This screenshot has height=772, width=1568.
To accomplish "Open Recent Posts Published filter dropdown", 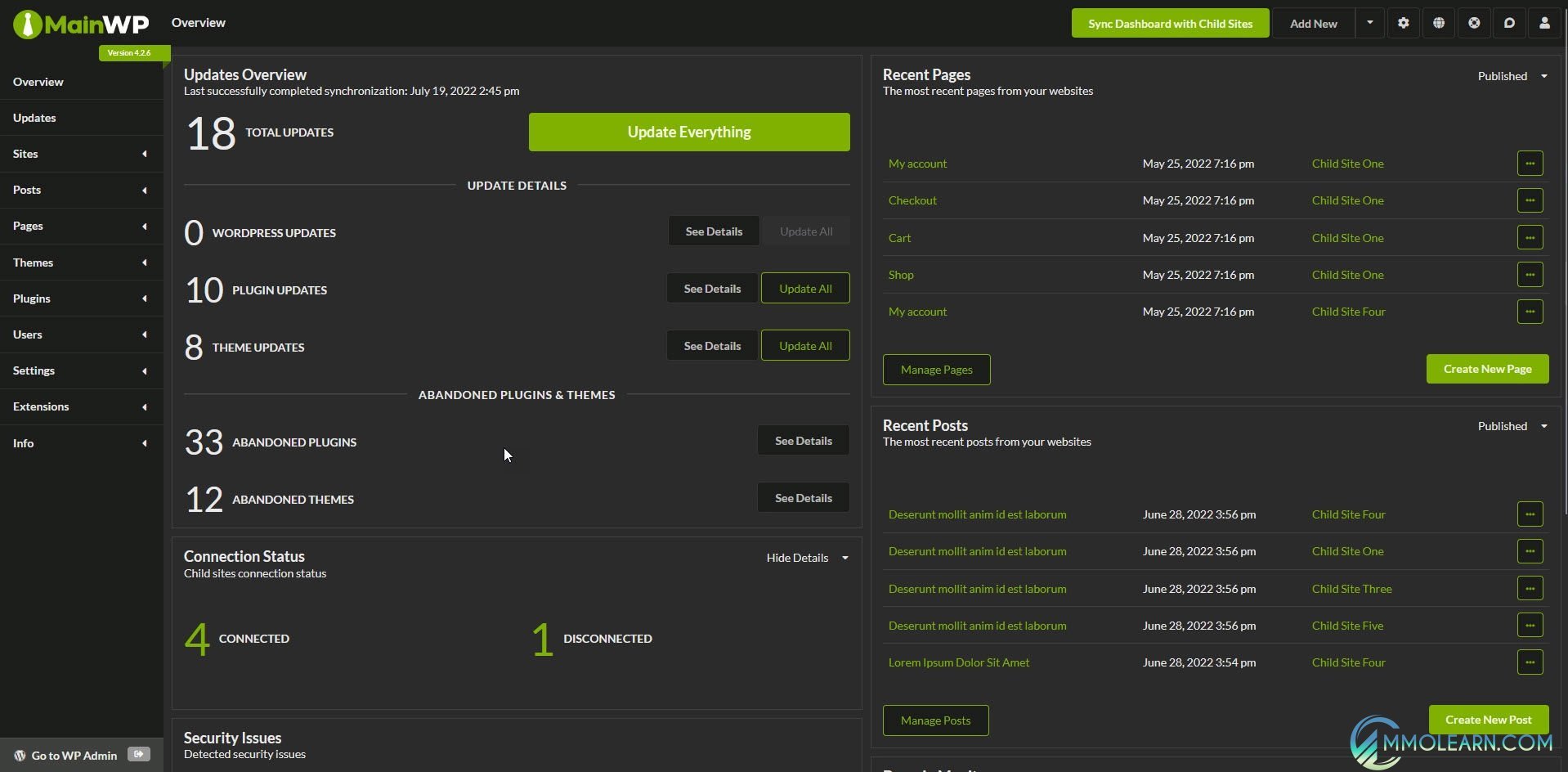I will [1512, 426].
